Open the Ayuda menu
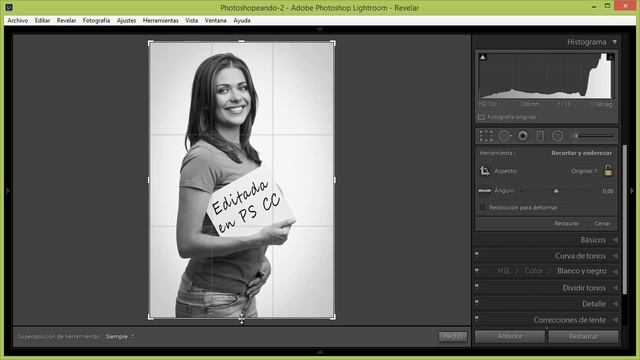 point(242,20)
